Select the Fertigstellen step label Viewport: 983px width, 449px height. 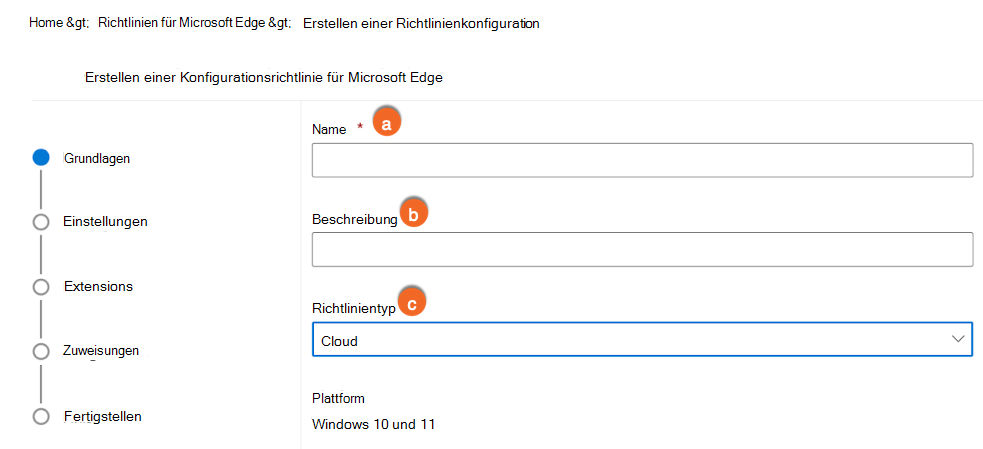(x=102, y=416)
